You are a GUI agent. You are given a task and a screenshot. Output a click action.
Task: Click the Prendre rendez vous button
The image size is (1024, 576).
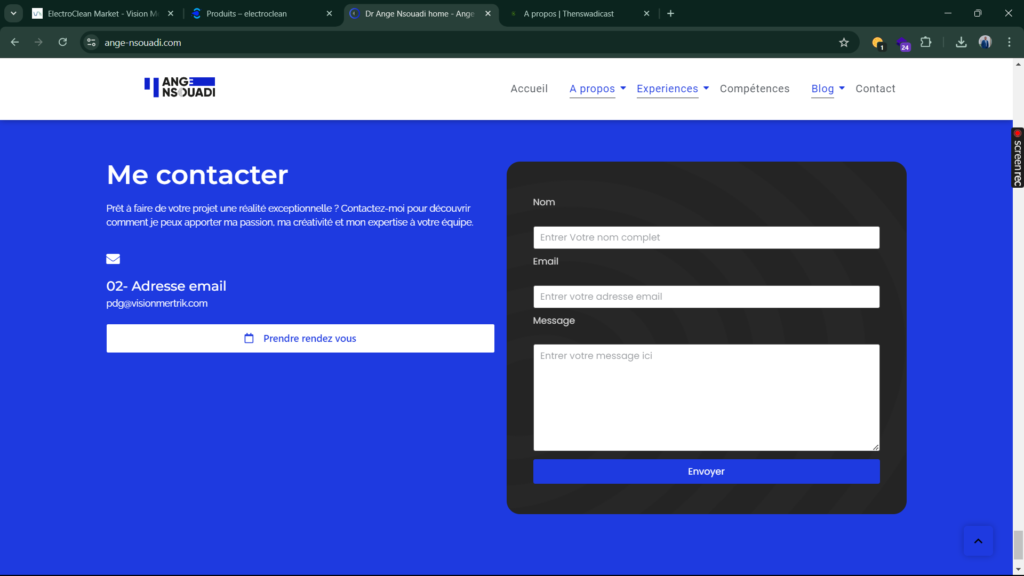pos(300,338)
